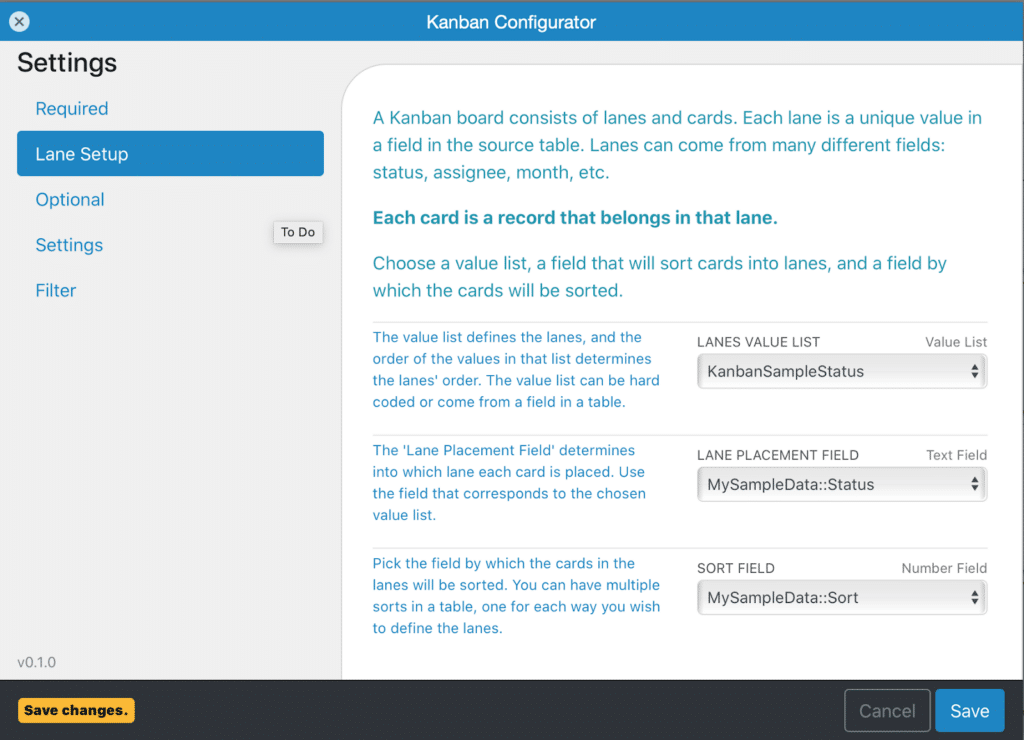Image resolution: width=1024 pixels, height=740 pixels.
Task: Click the Cancel button
Action: coord(887,711)
